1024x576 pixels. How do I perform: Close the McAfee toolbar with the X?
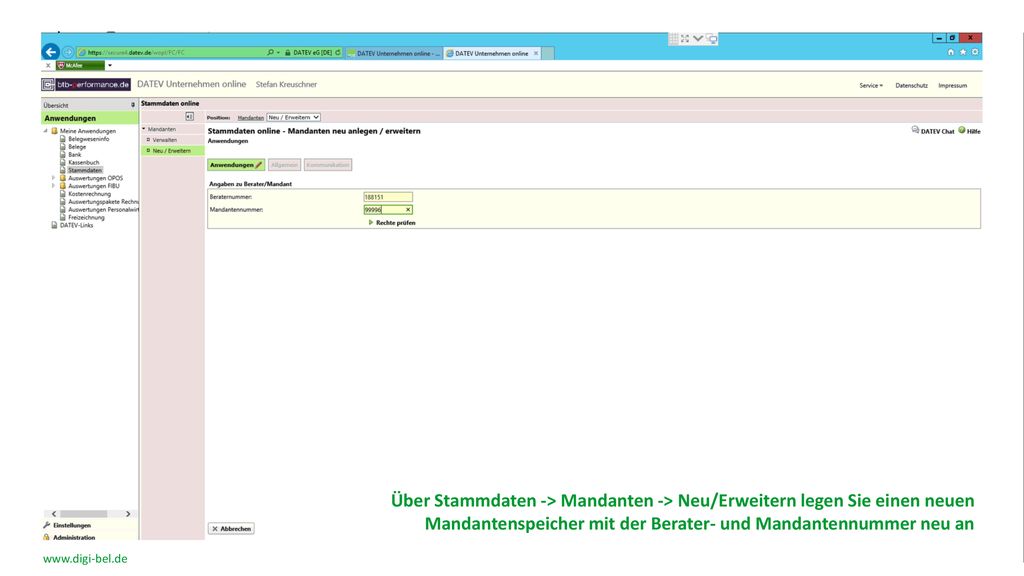pos(48,65)
